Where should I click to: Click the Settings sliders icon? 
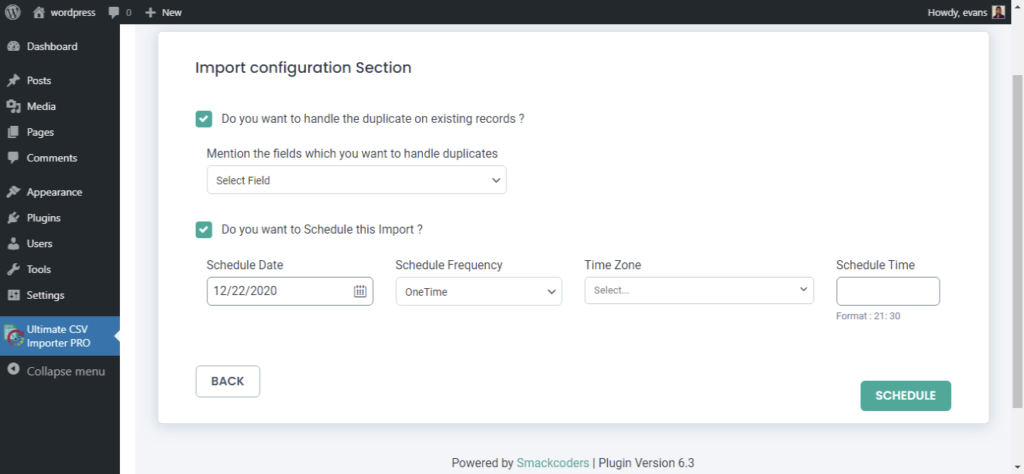[x=13, y=295]
